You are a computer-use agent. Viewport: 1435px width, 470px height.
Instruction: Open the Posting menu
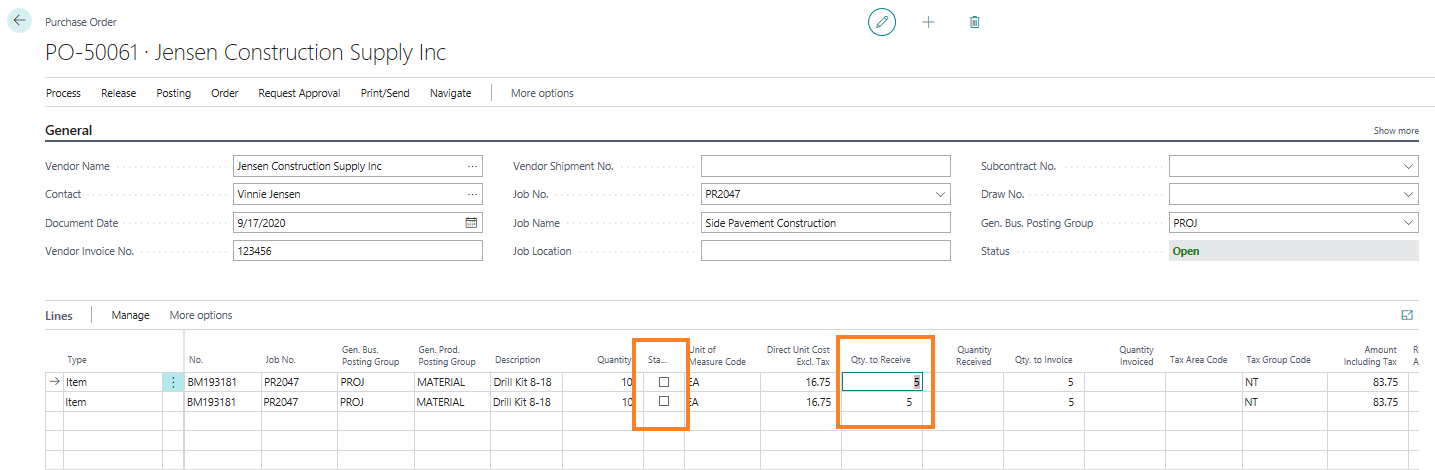click(173, 93)
